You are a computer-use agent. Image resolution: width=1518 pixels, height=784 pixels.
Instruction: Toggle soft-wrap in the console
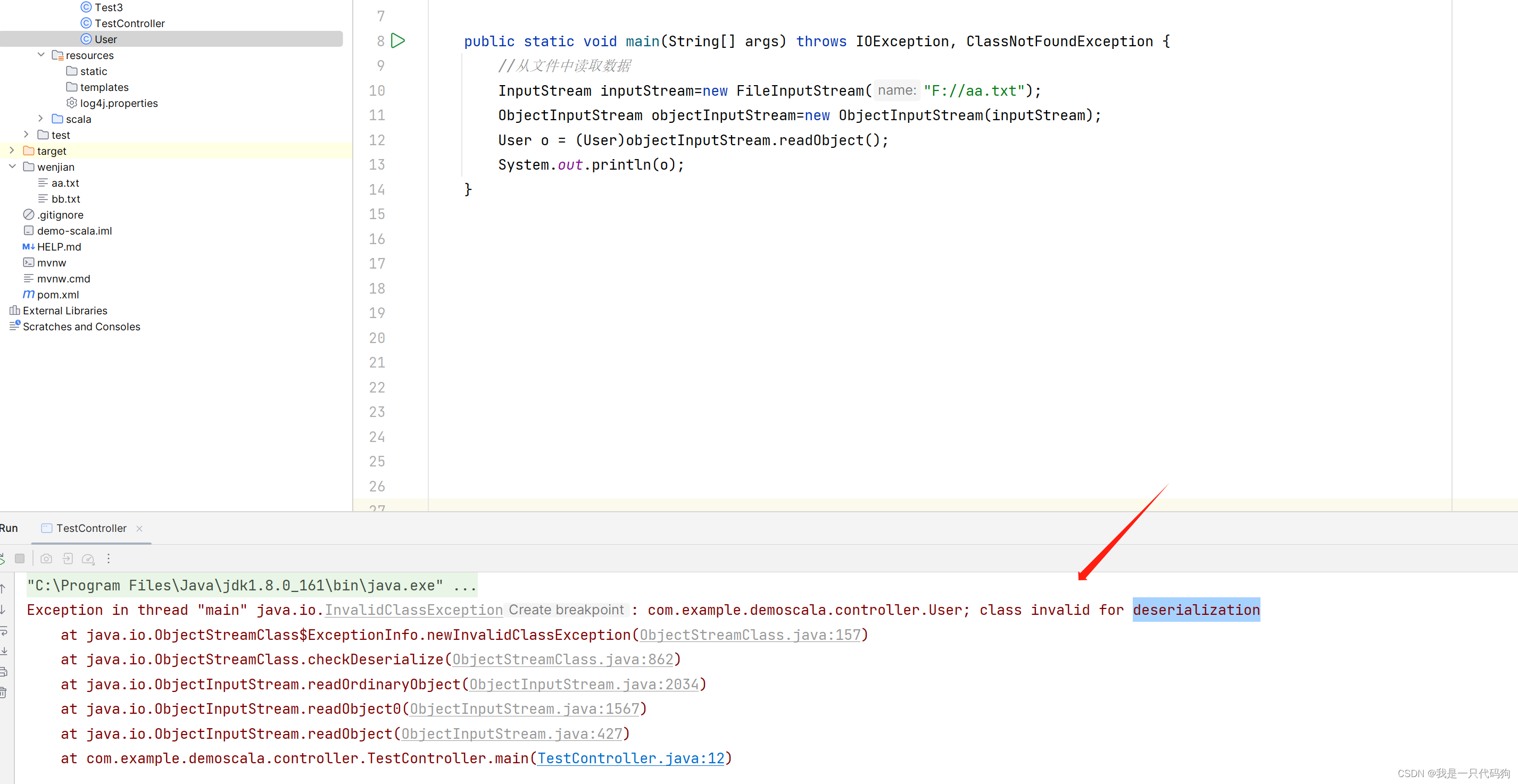(4, 631)
